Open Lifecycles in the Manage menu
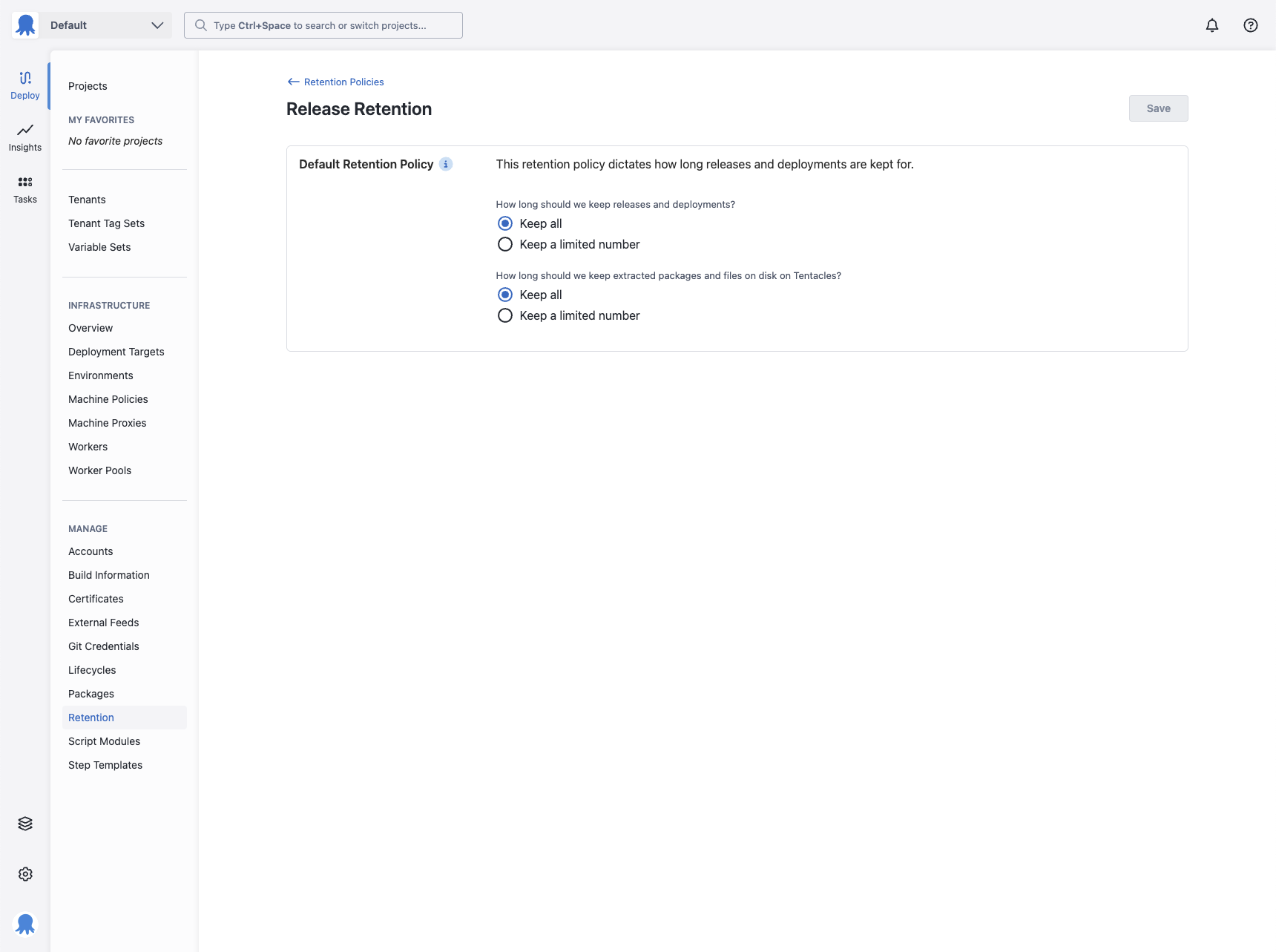Image resolution: width=1276 pixels, height=952 pixels. click(x=92, y=670)
